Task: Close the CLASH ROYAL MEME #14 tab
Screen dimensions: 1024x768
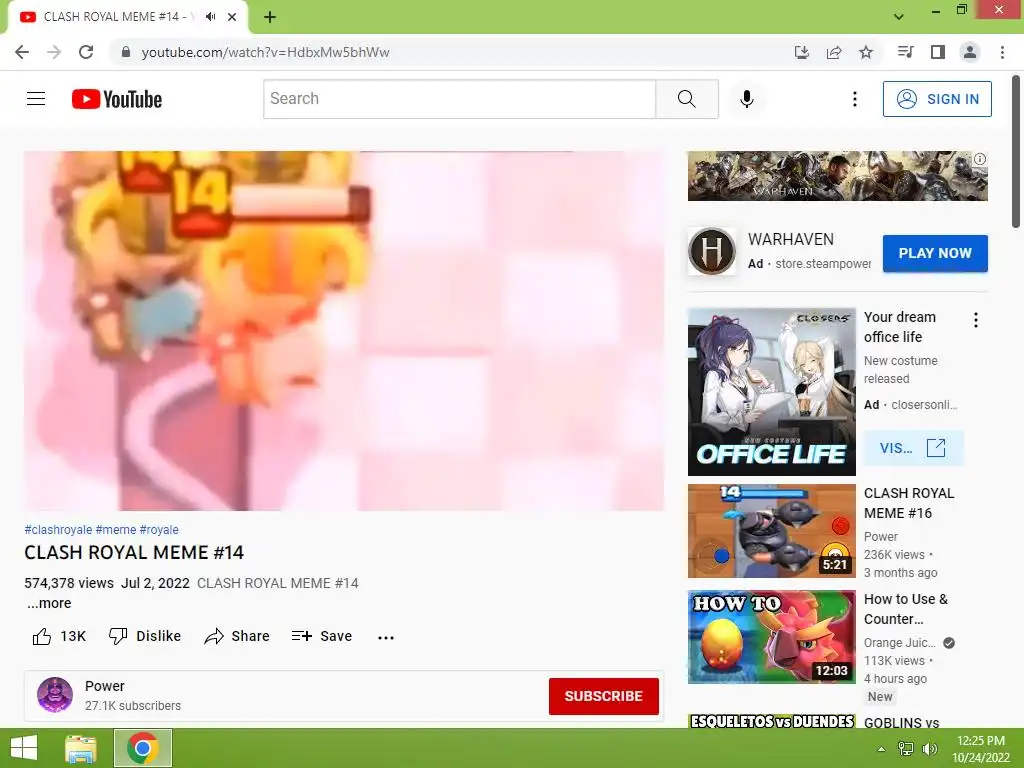Action: [232, 17]
